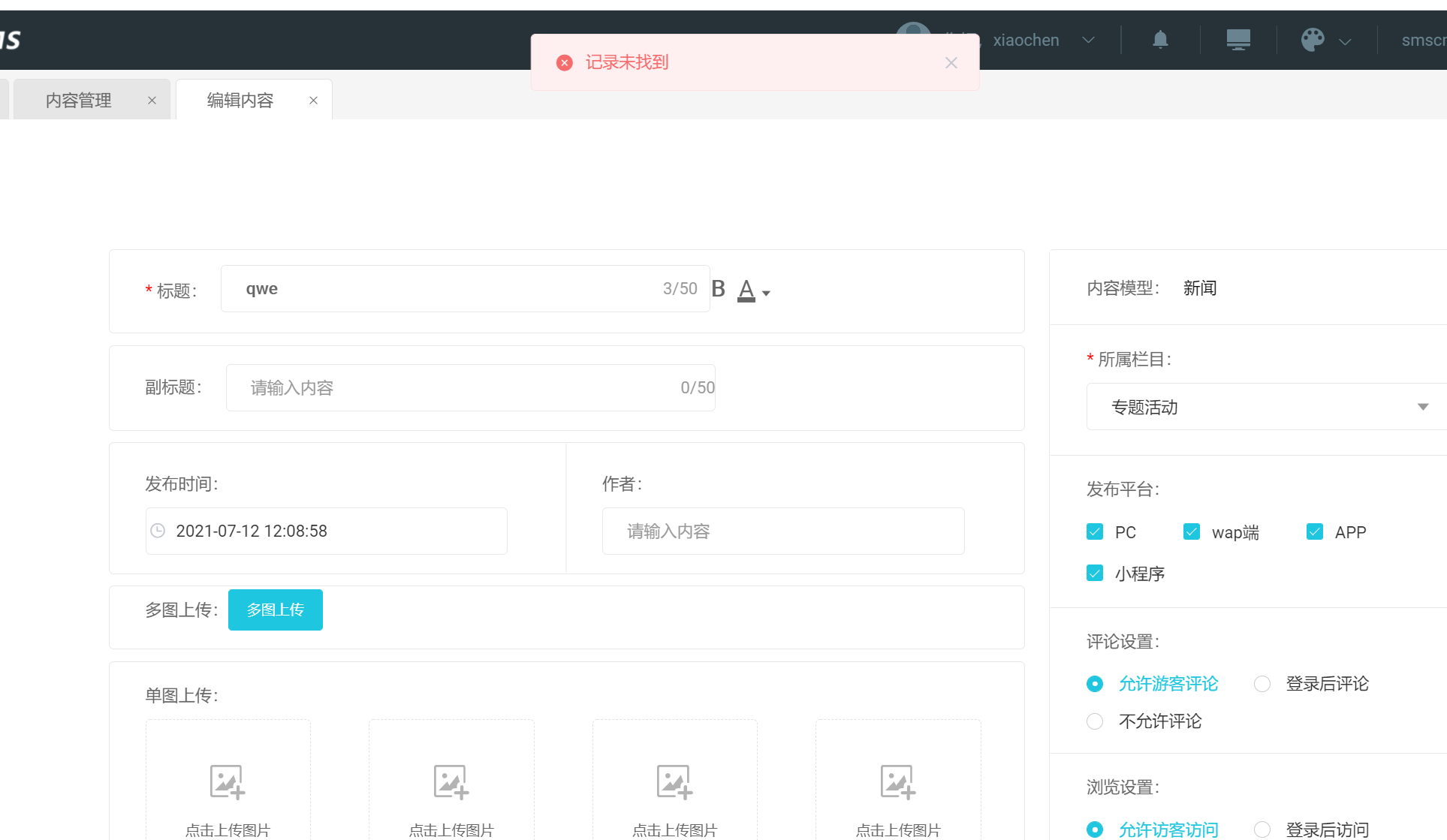Viewport: 1447px width, 840px height.
Task: Click the first image upload placeholder
Action: click(x=228, y=782)
